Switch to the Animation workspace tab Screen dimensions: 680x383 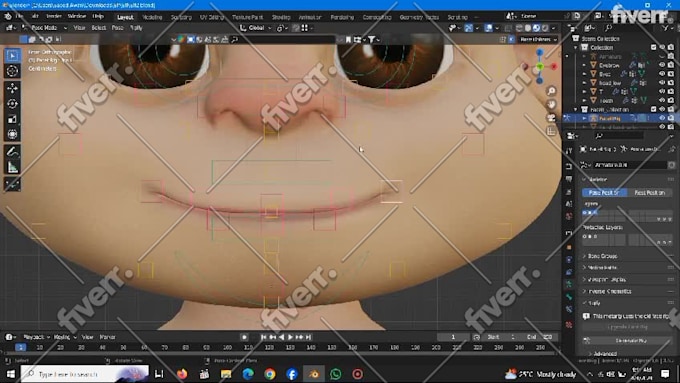pos(310,17)
